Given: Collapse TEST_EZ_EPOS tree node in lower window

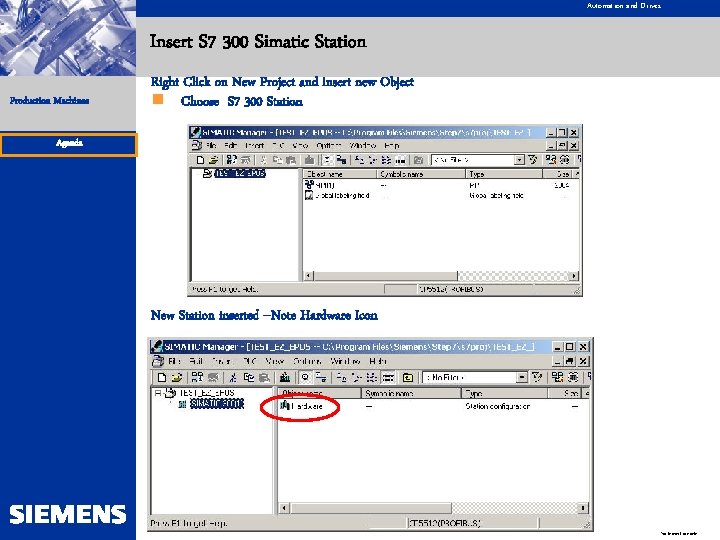Looking at the screenshot, I should click(x=158, y=393).
